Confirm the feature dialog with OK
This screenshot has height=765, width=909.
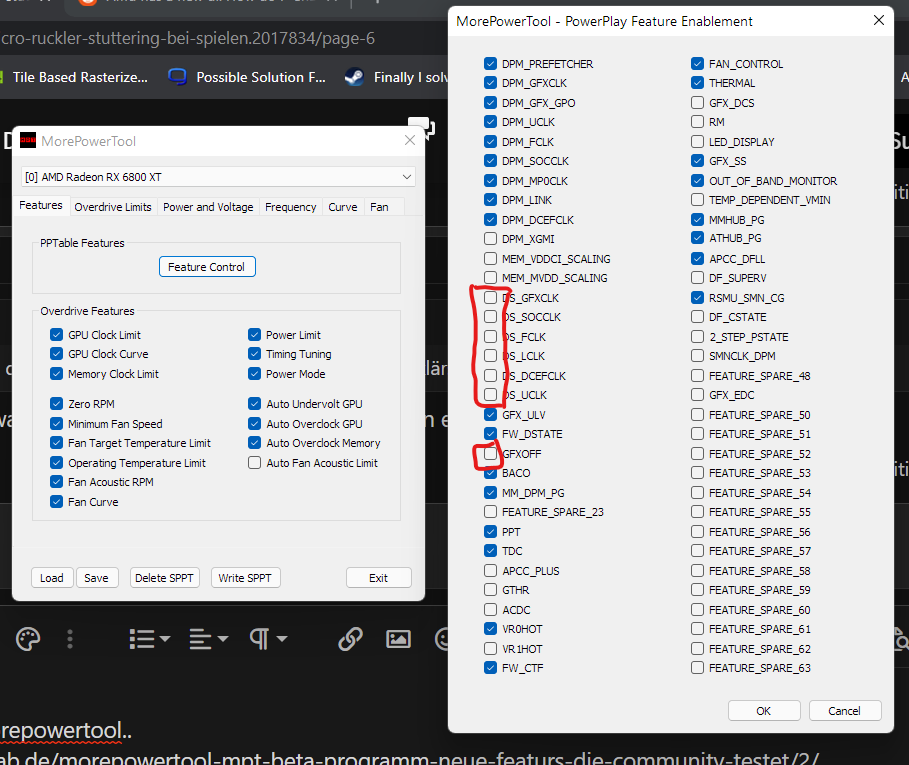[763, 711]
